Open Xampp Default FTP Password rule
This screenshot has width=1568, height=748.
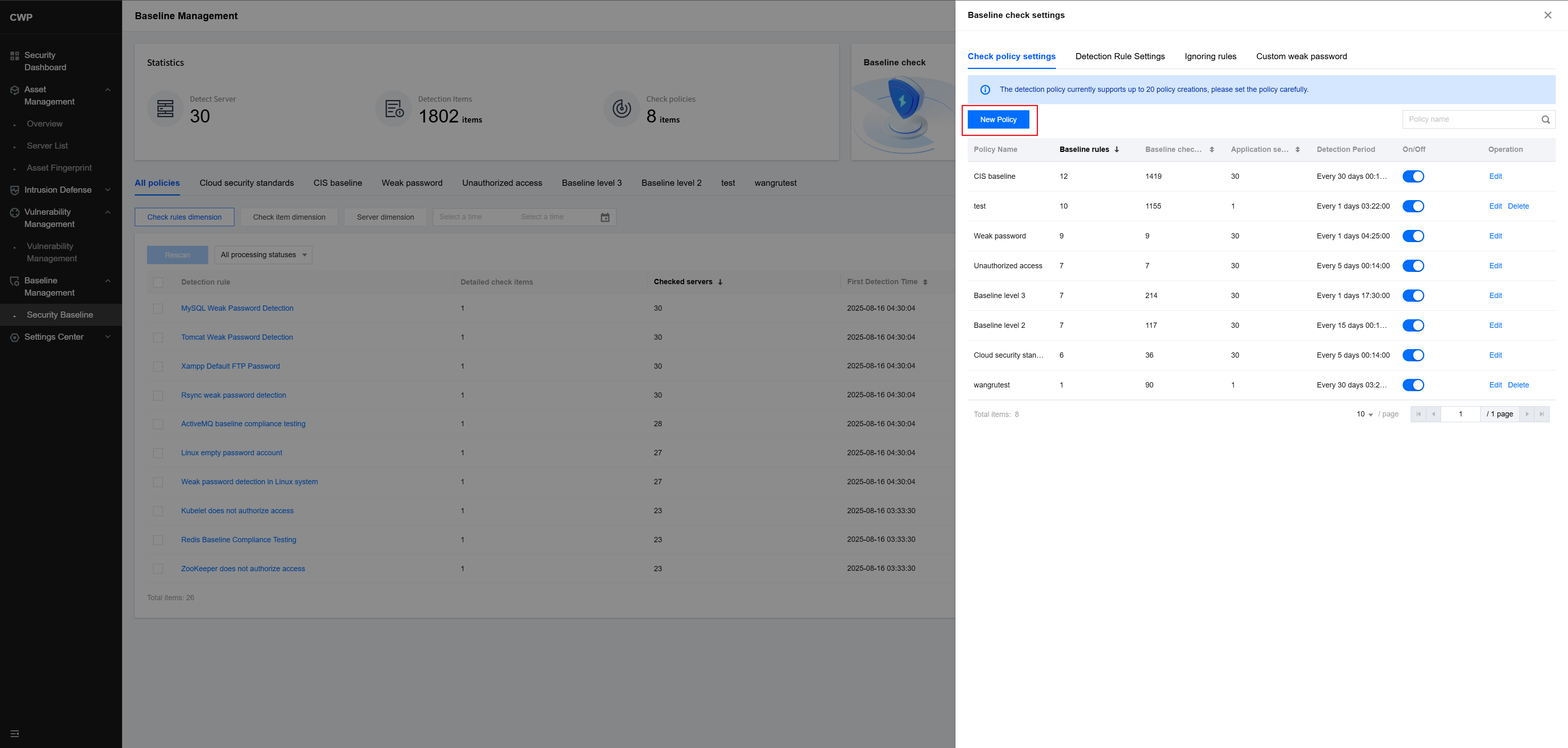(x=230, y=366)
